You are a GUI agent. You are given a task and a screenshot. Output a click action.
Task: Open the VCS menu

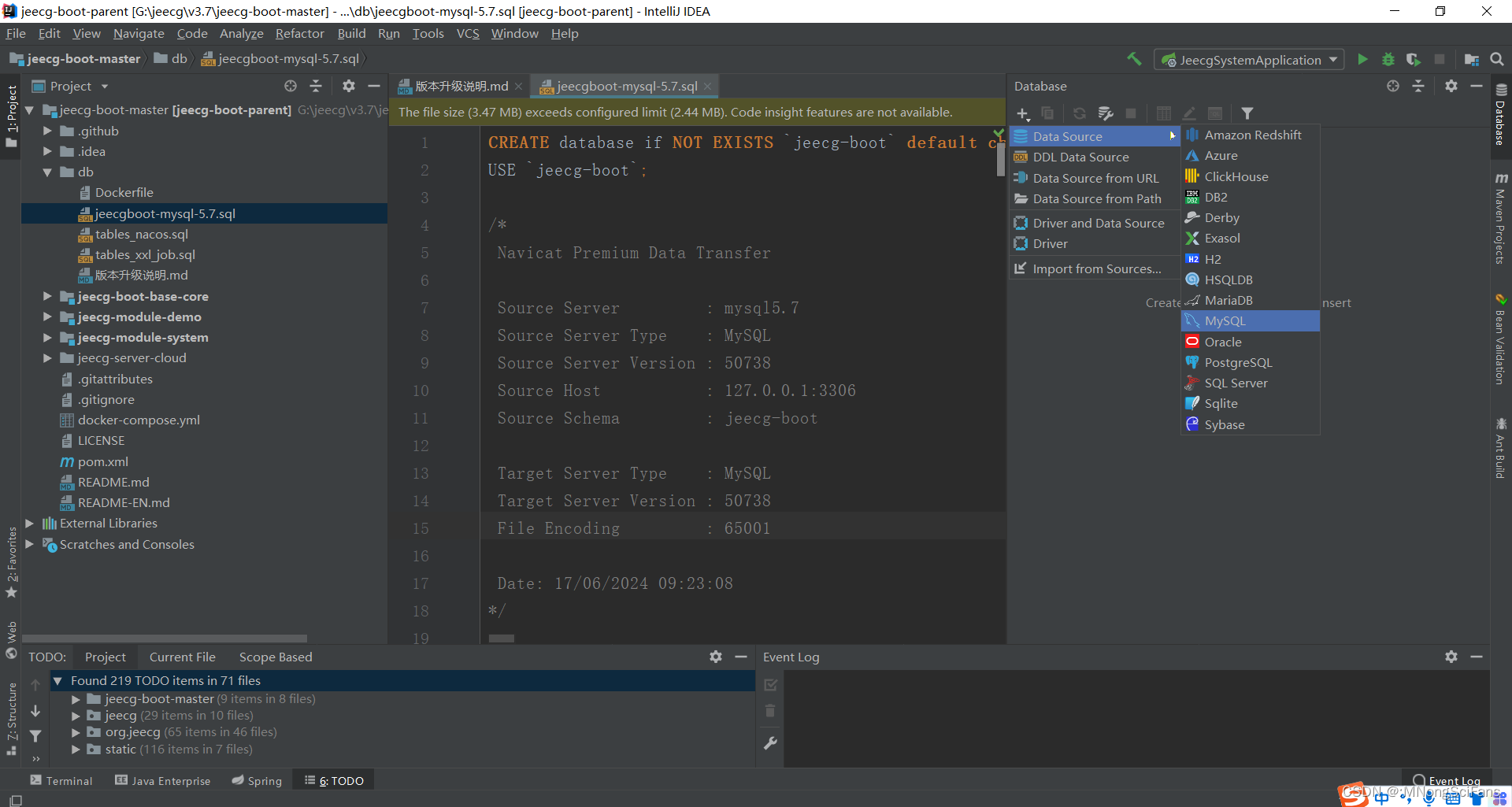point(468,33)
